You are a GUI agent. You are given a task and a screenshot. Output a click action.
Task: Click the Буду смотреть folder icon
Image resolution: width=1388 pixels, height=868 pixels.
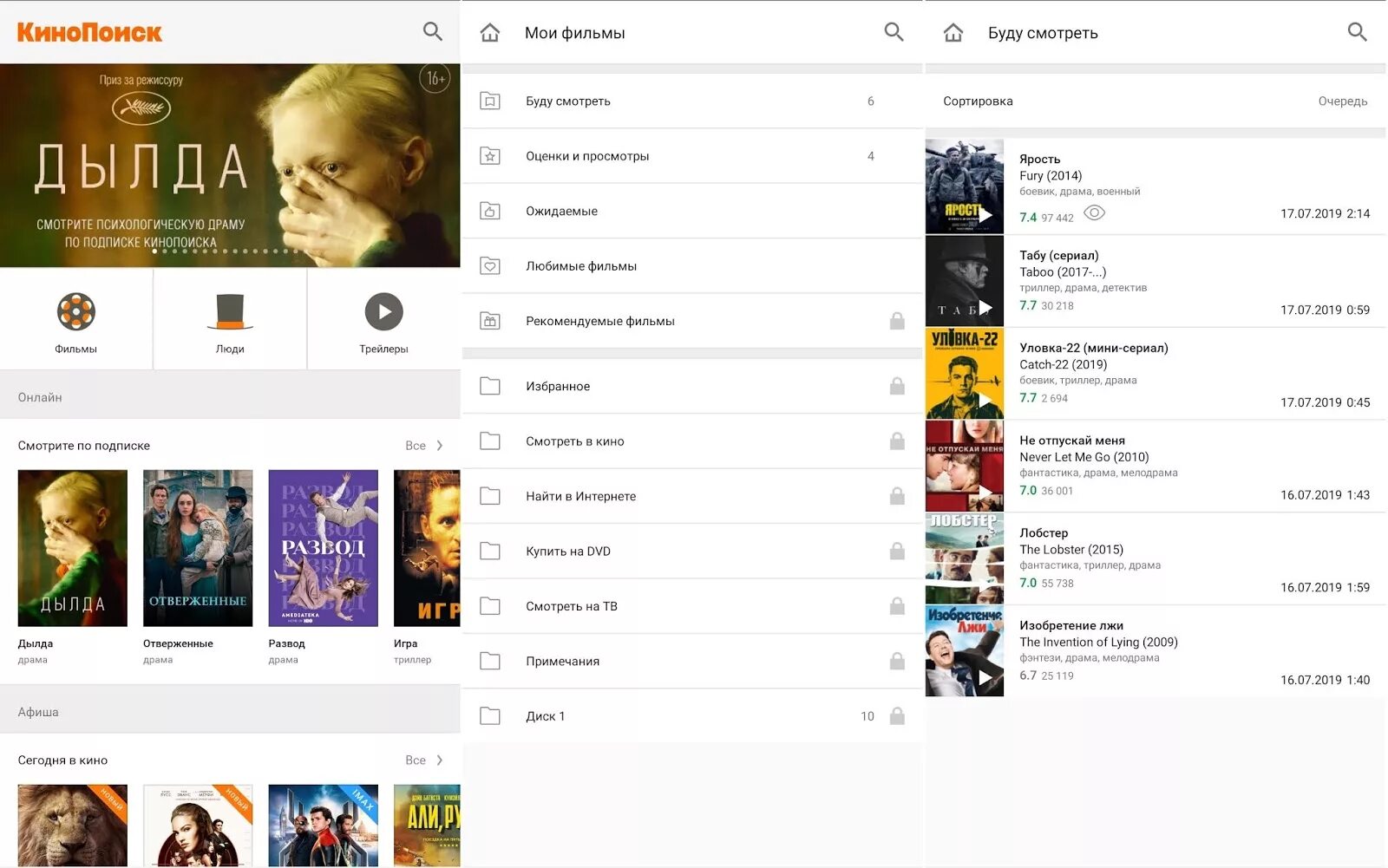click(490, 101)
